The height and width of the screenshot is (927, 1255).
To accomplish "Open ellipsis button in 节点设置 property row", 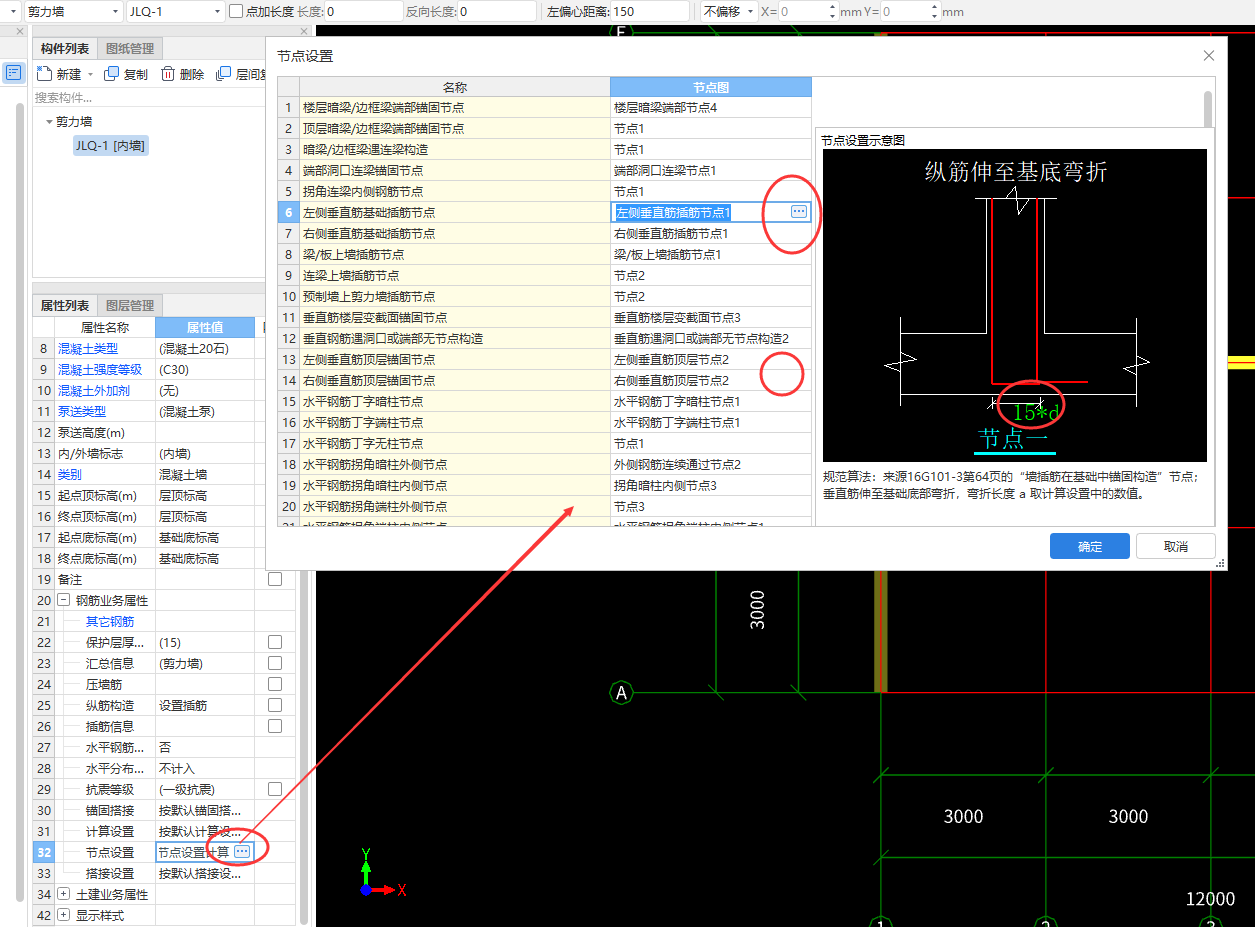I will click(242, 852).
